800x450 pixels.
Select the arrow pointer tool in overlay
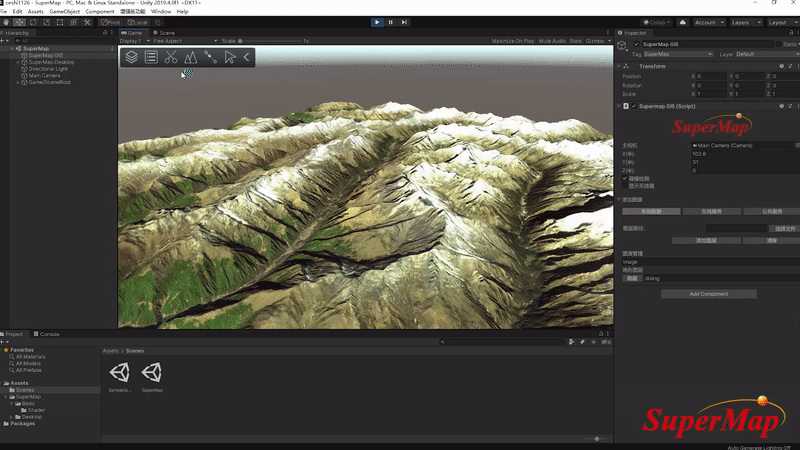tap(230, 58)
